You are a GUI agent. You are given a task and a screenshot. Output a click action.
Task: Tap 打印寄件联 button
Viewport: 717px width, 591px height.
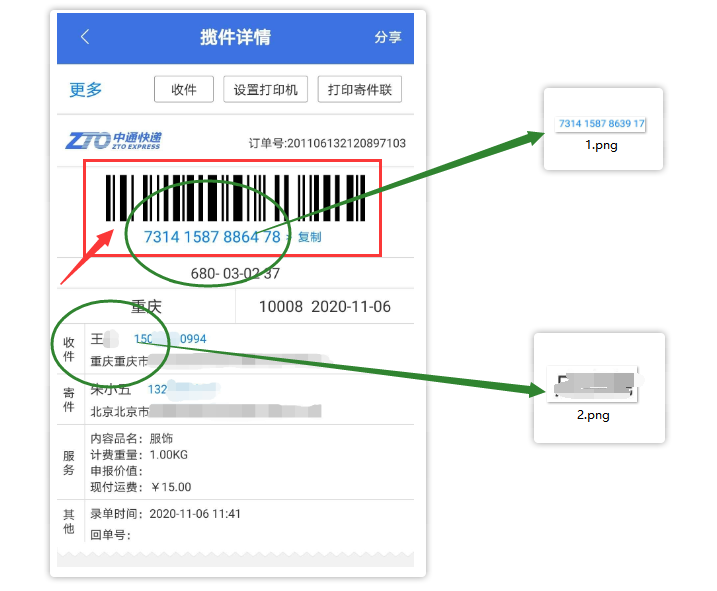point(359,89)
